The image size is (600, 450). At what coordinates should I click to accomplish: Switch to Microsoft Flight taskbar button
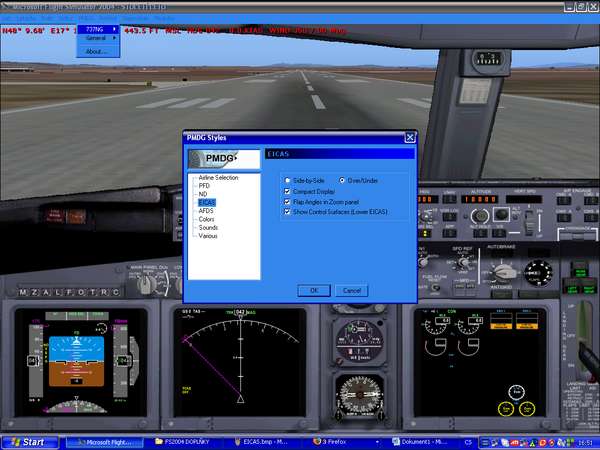coord(105,442)
